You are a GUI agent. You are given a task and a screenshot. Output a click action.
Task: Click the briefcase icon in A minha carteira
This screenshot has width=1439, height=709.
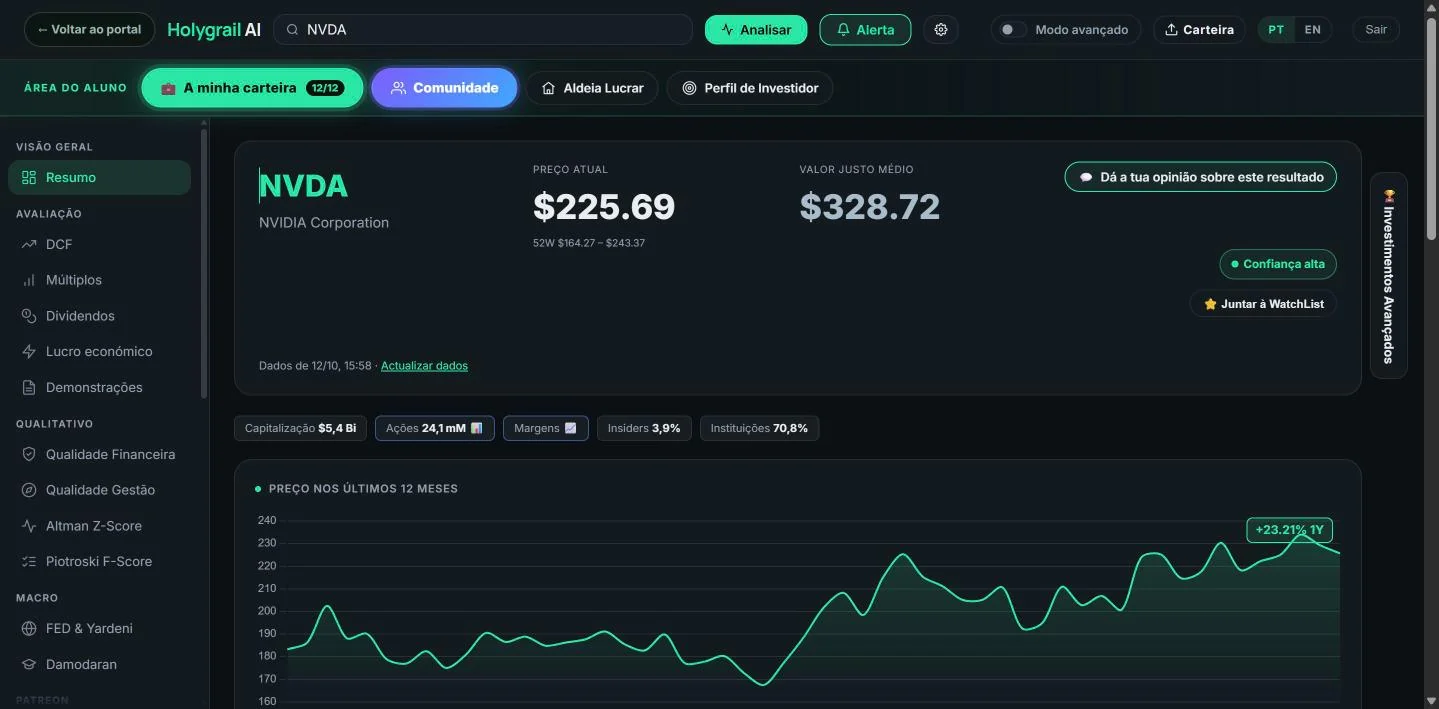tap(168, 88)
